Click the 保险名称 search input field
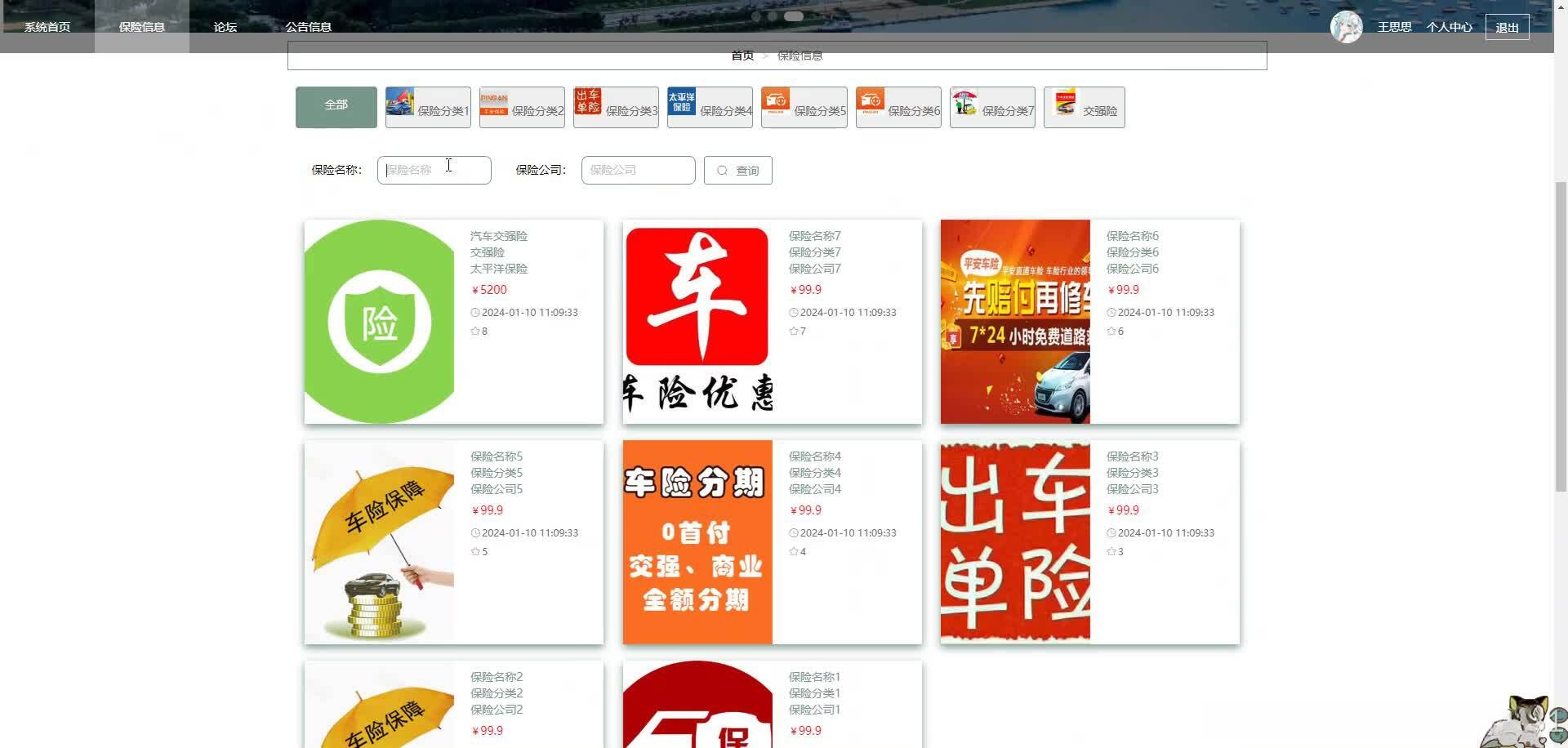The width and height of the screenshot is (1568, 748). pos(434,170)
